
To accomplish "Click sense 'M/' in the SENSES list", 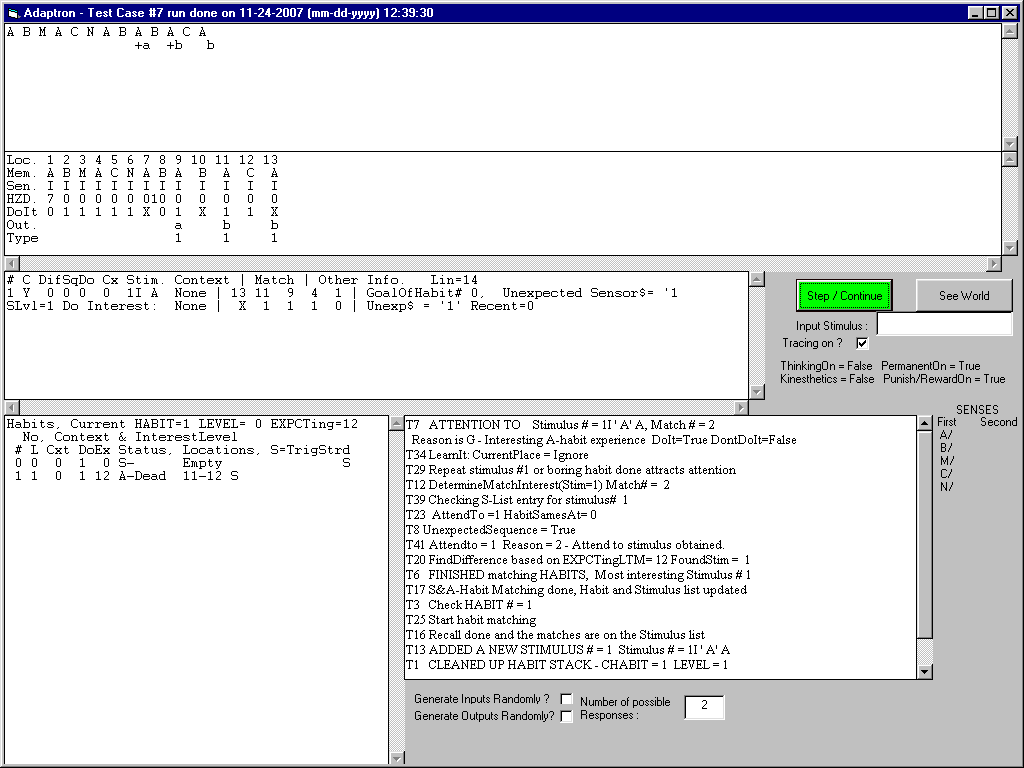I will [x=947, y=461].
